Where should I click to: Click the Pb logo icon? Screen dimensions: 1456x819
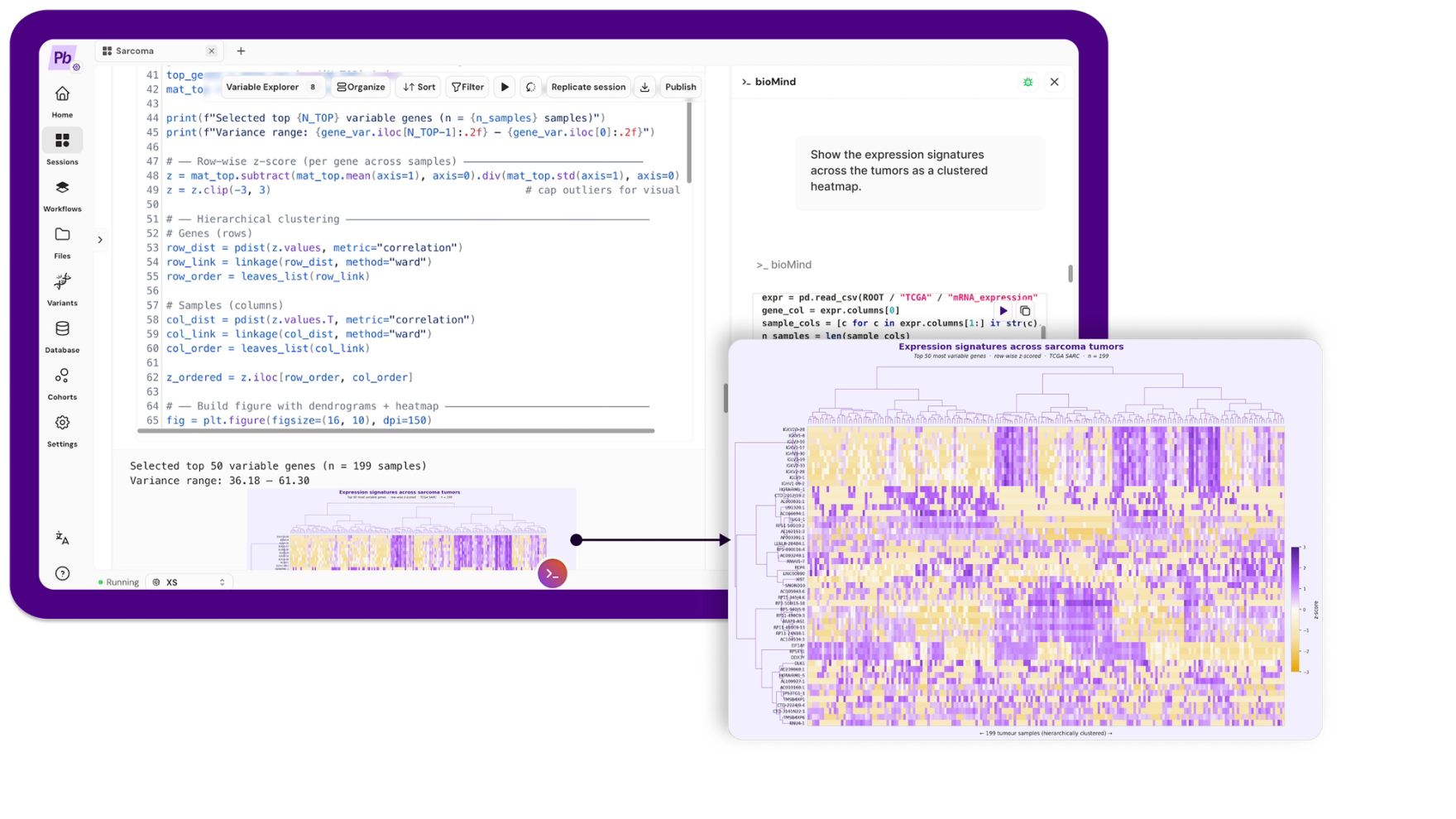(64, 58)
